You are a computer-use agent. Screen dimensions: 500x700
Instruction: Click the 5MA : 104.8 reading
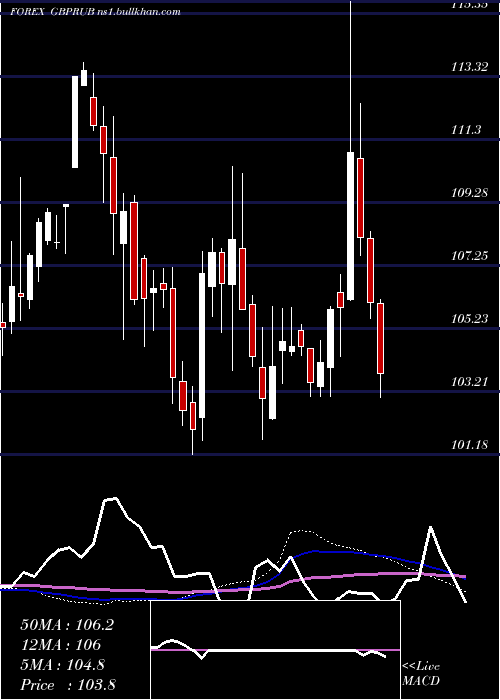click(x=62, y=665)
